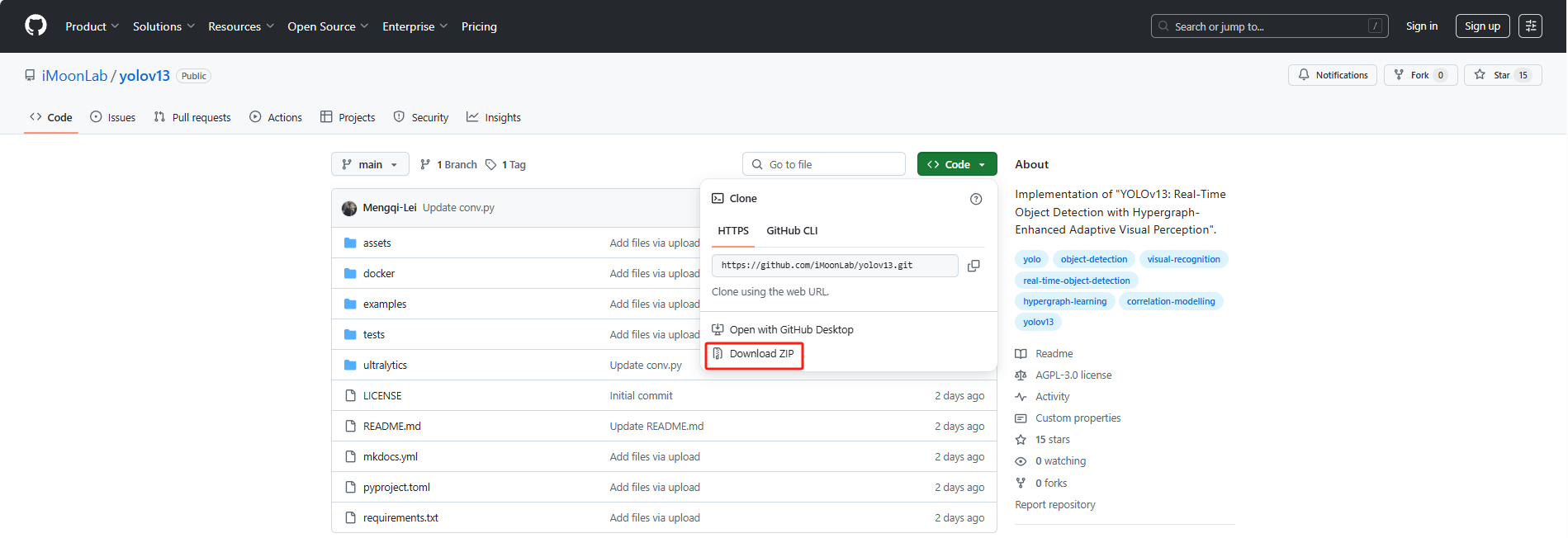Click the Readme book icon in About
Viewport: 1568px width, 538px height.
[x=1021, y=354]
